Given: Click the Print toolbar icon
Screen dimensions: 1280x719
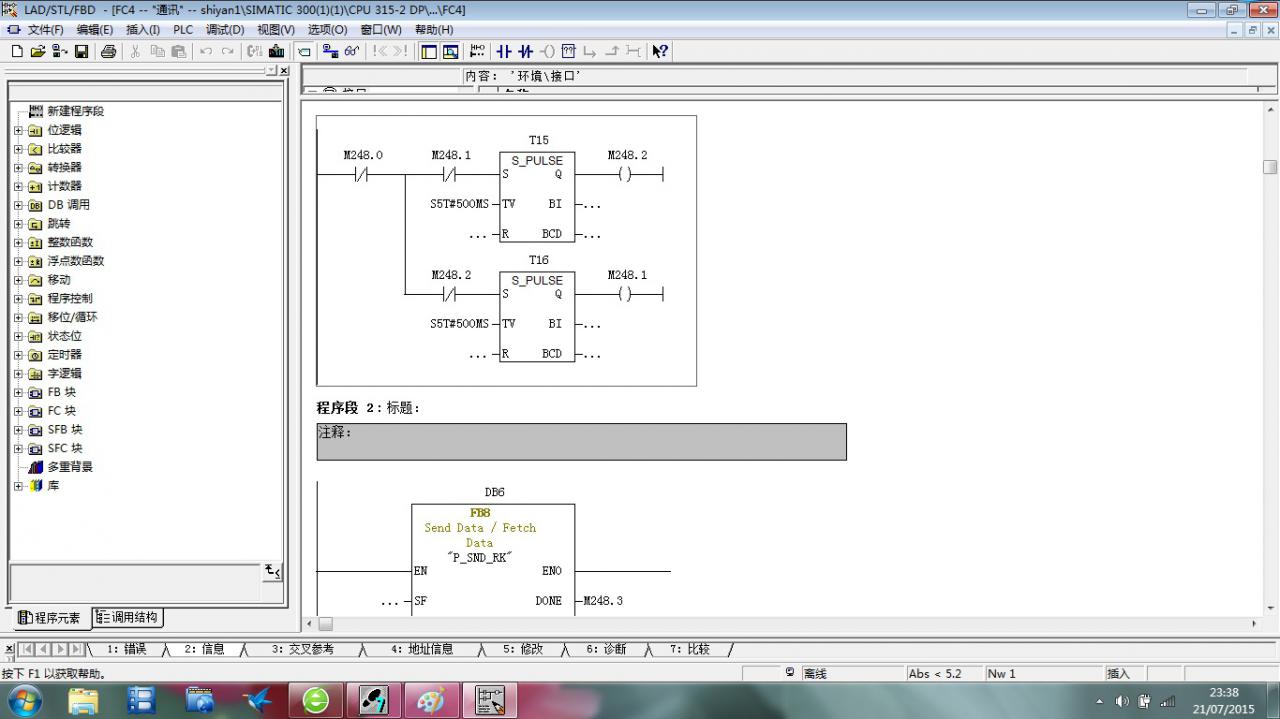Looking at the screenshot, I should click(108, 51).
